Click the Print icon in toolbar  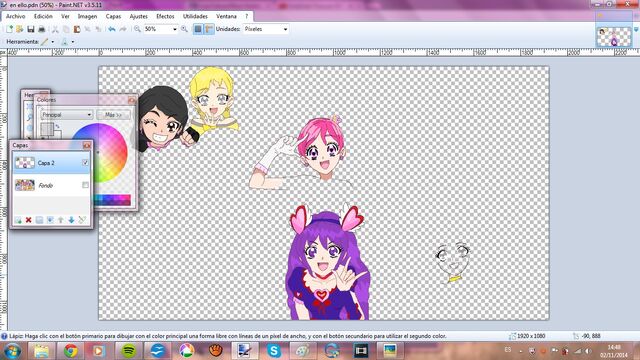point(42,29)
